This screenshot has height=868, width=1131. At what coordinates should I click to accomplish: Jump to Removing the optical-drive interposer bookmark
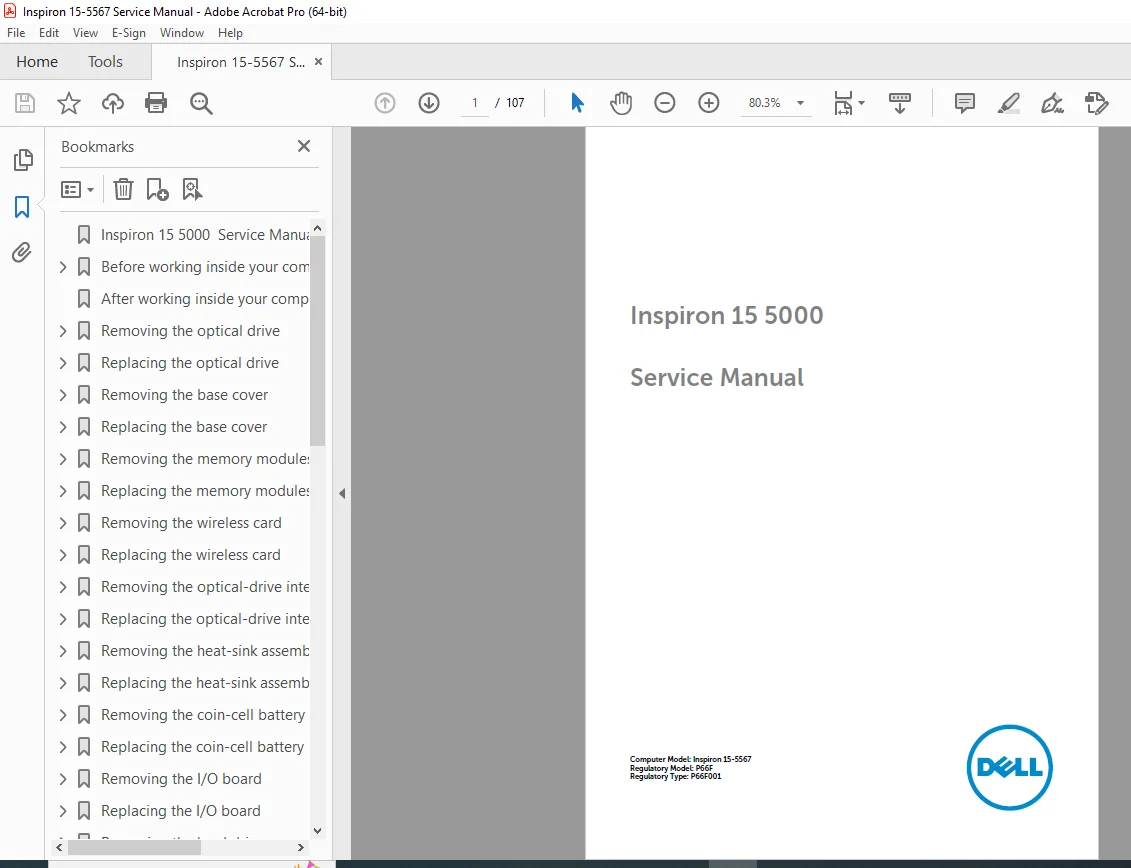206,587
